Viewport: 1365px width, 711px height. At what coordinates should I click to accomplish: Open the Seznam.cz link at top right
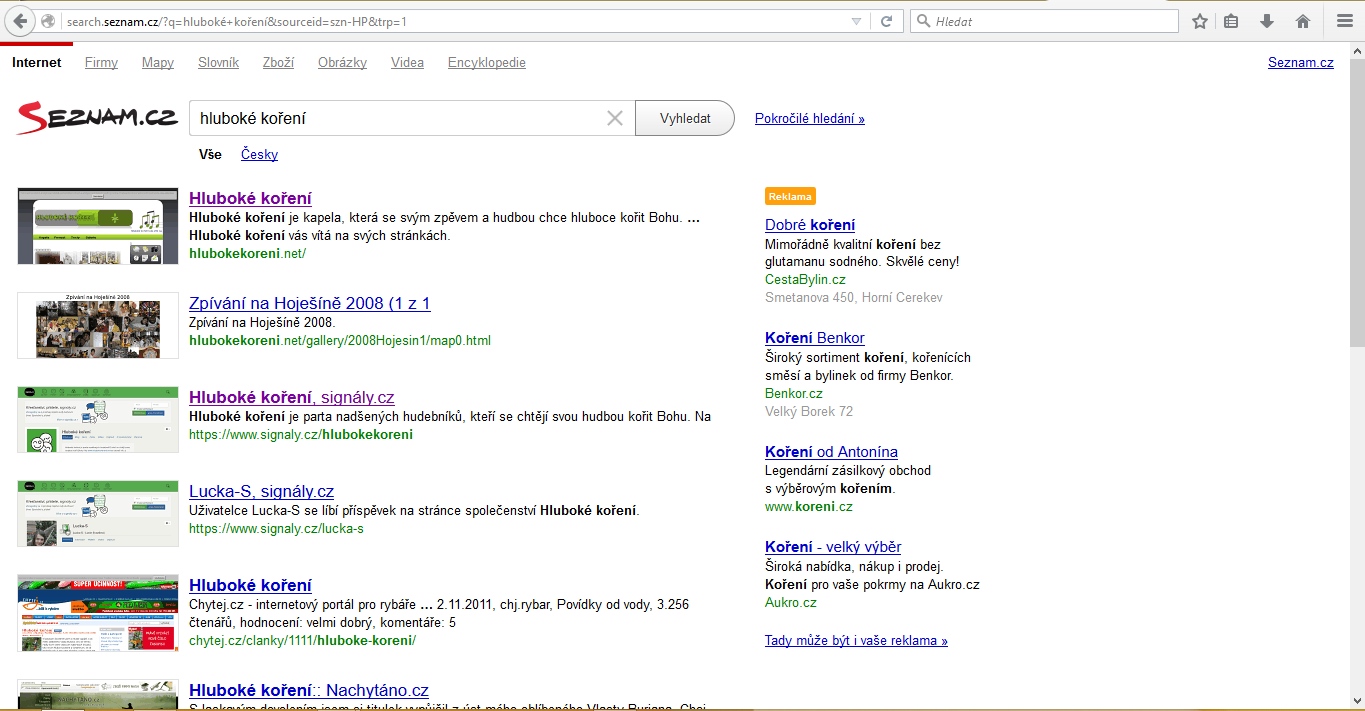(x=1300, y=62)
